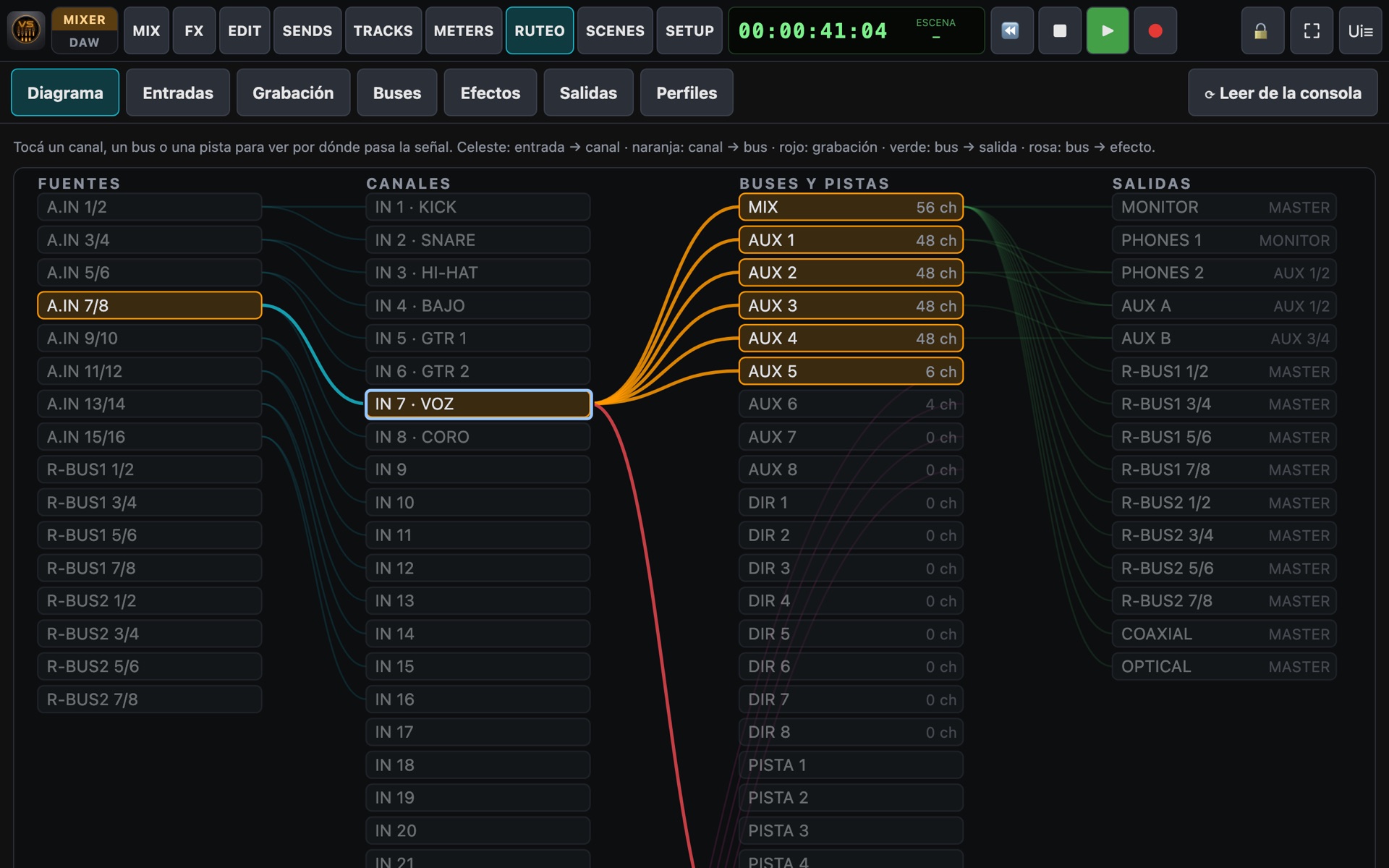
Task: Open the SETUP section
Action: [x=689, y=30]
